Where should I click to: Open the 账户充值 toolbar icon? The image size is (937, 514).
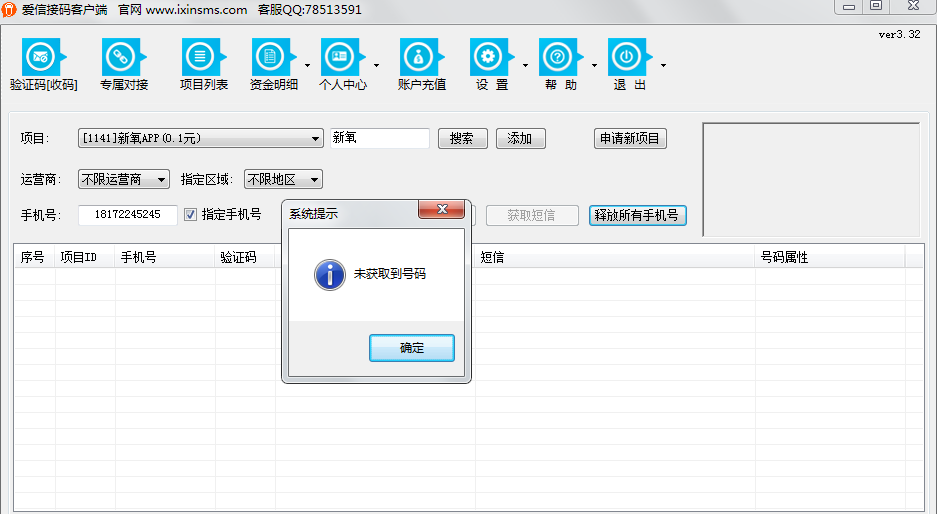point(422,57)
